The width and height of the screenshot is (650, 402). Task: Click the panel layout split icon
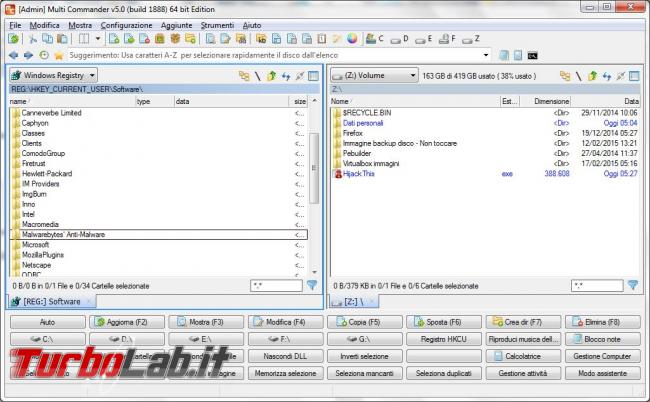[84, 39]
